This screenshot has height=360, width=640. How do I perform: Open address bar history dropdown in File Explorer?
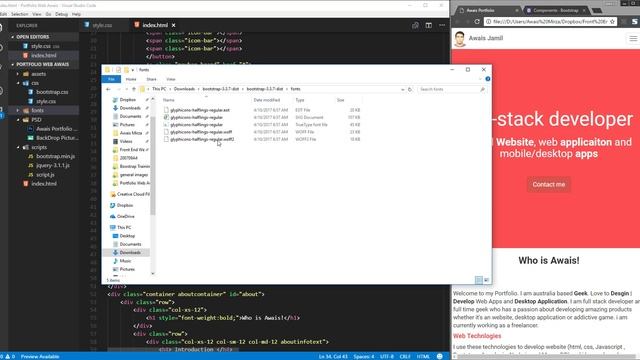402,89
